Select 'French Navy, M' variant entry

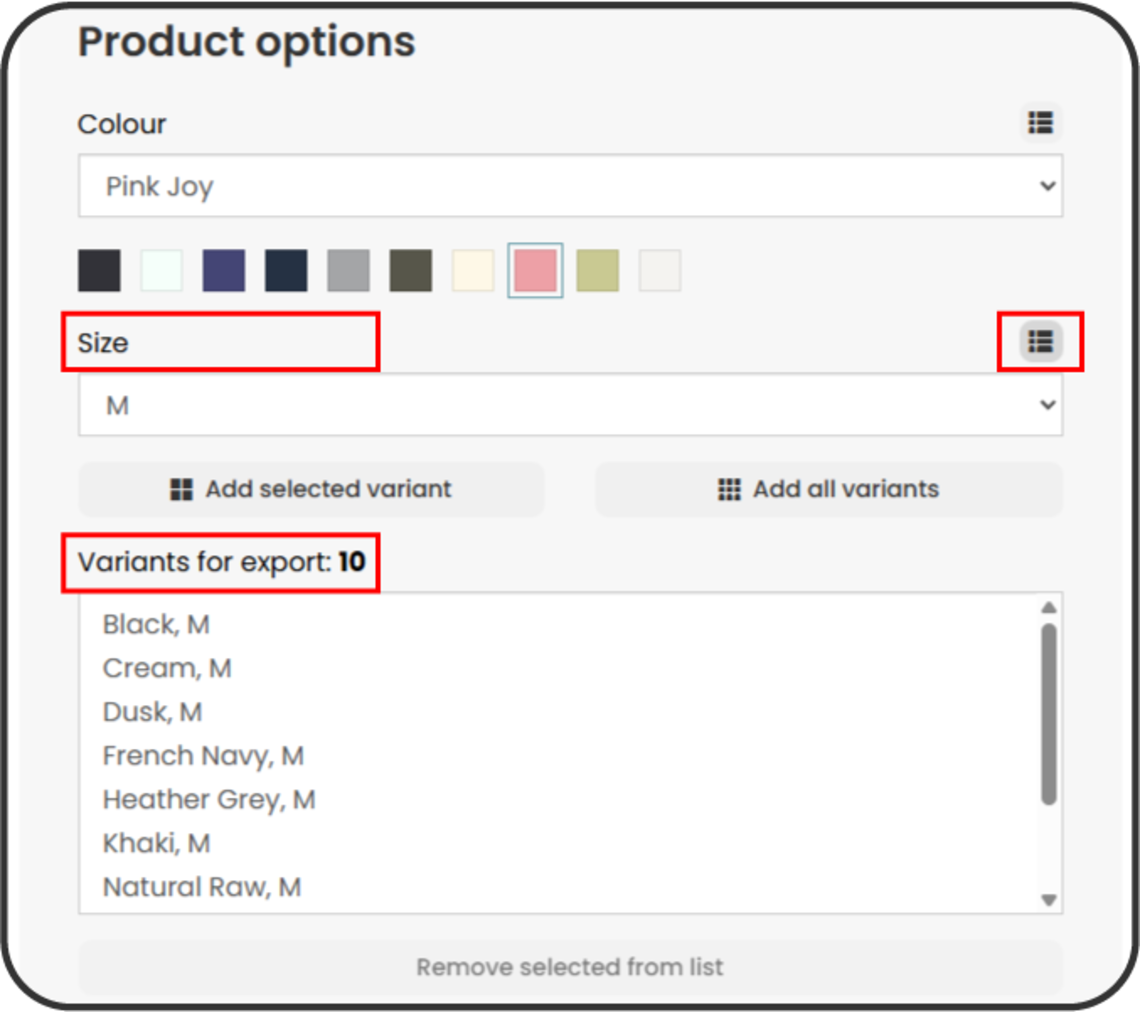pyautogui.click(x=203, y=756)
